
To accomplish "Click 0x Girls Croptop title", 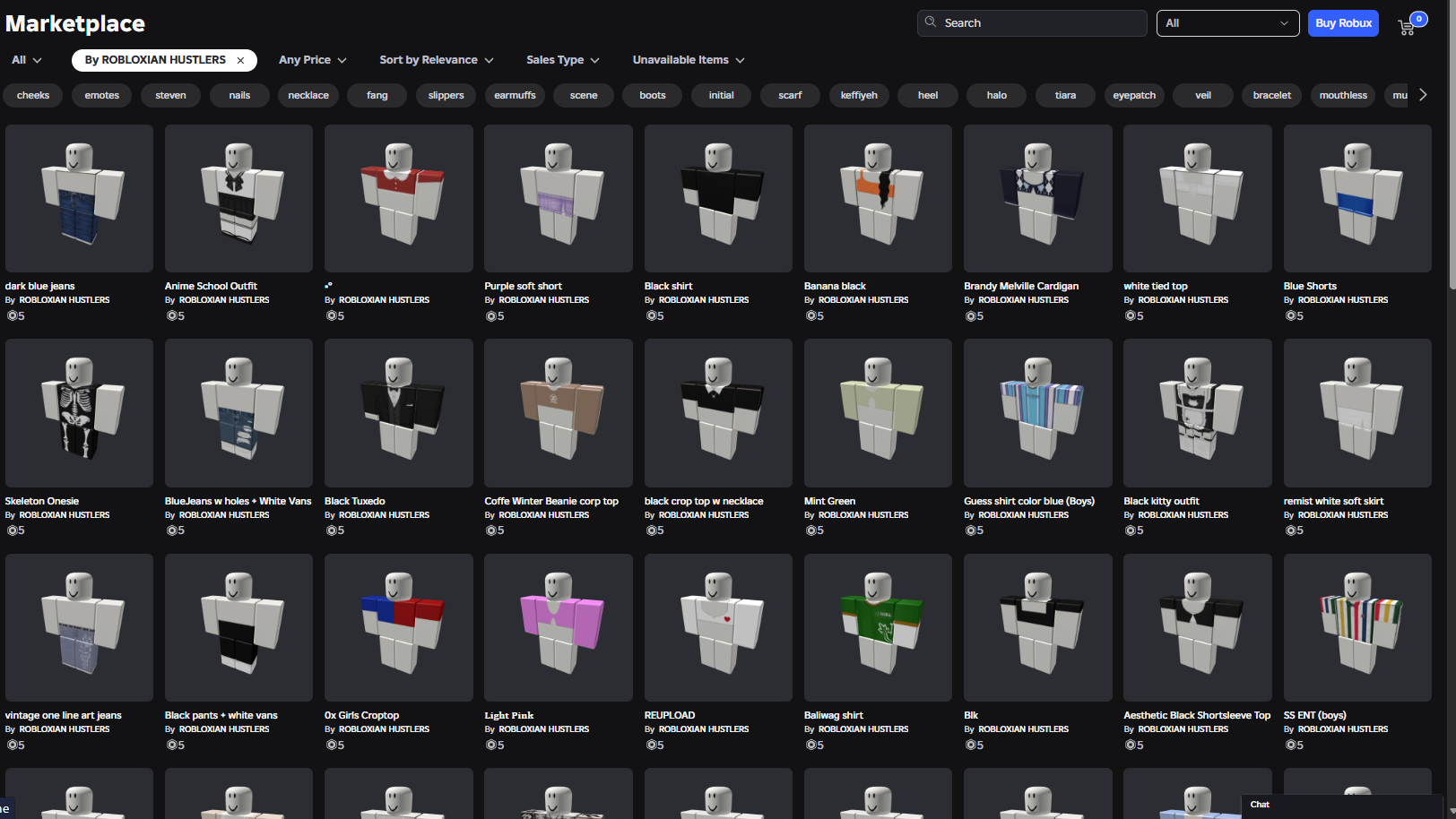I will click(x=361, y=715).
